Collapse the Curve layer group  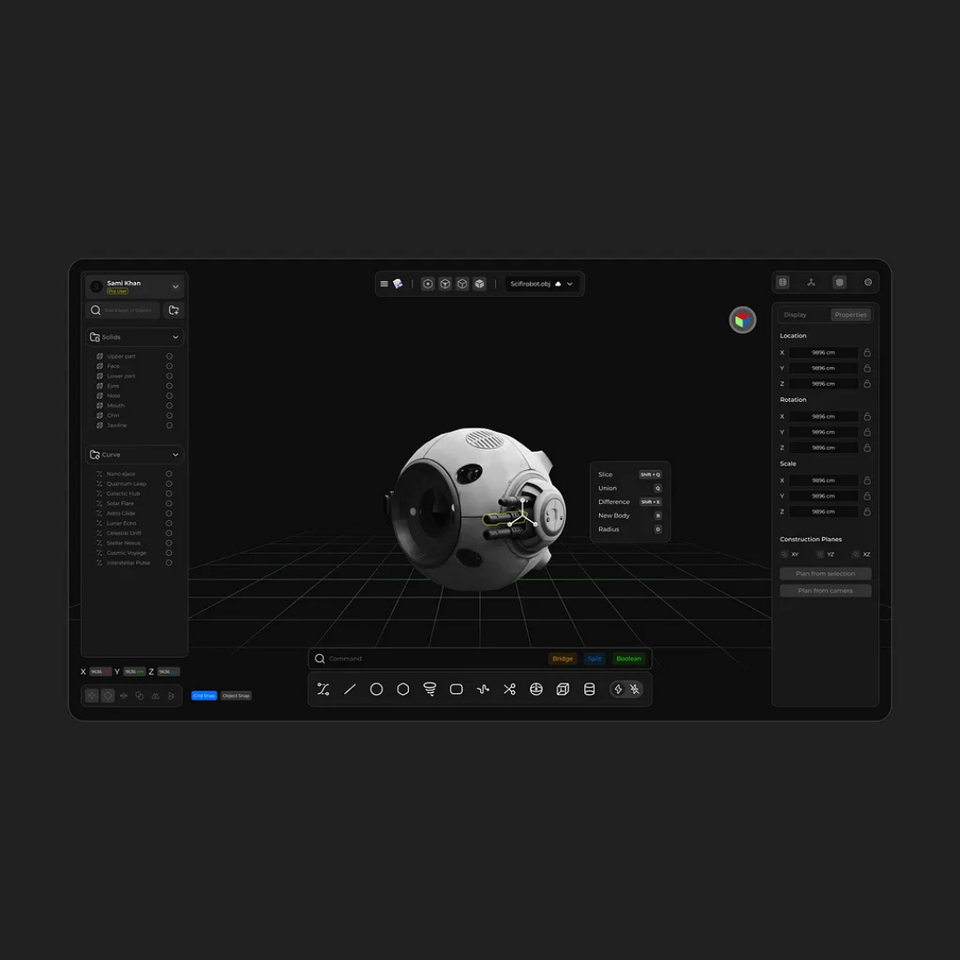(x=175, y=454)
